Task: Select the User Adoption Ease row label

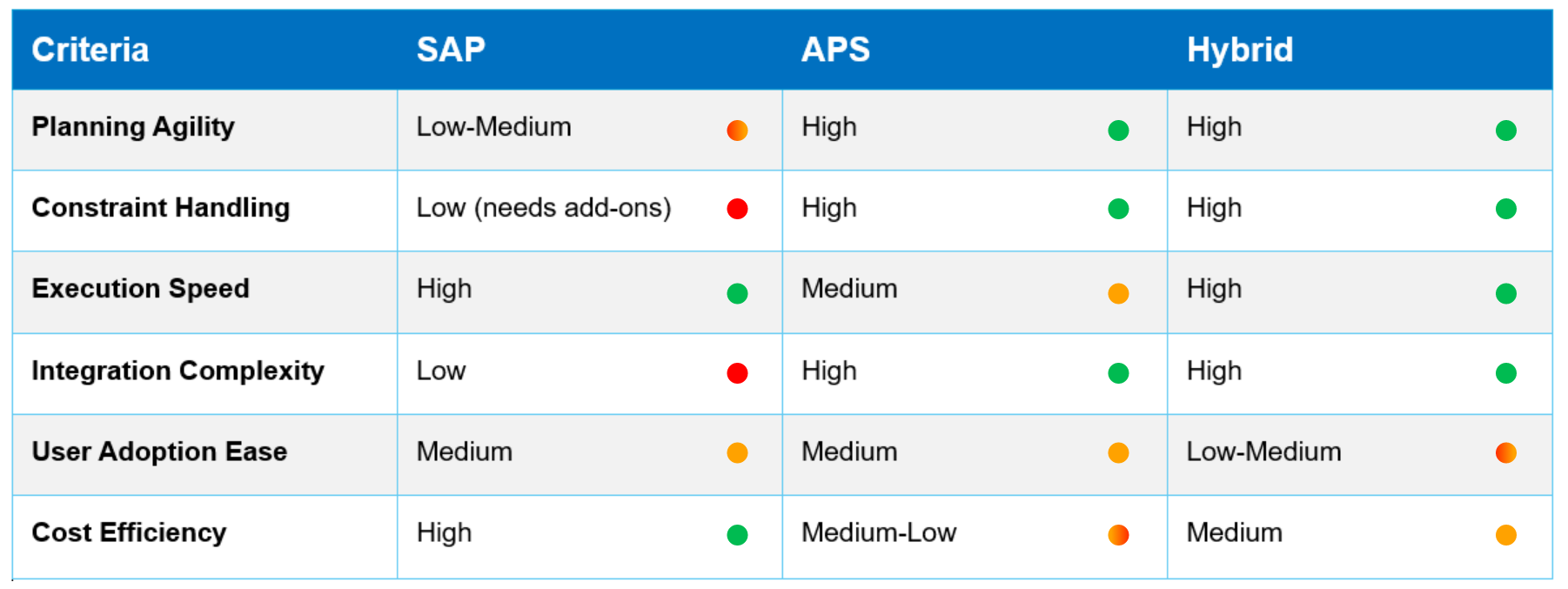Action: tap(159, 452)
